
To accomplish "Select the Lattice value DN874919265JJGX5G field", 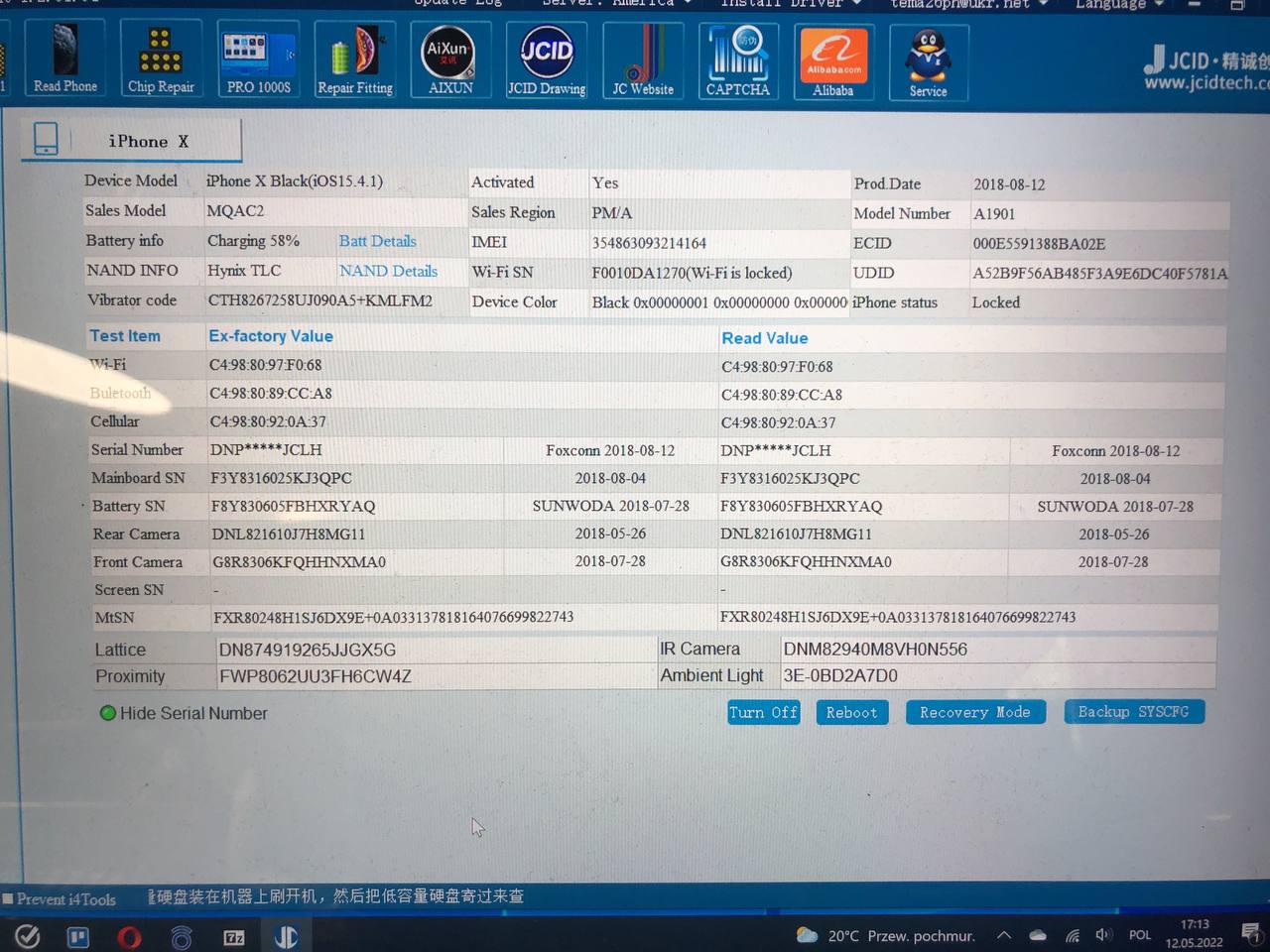I will click(x=436, y=650).
